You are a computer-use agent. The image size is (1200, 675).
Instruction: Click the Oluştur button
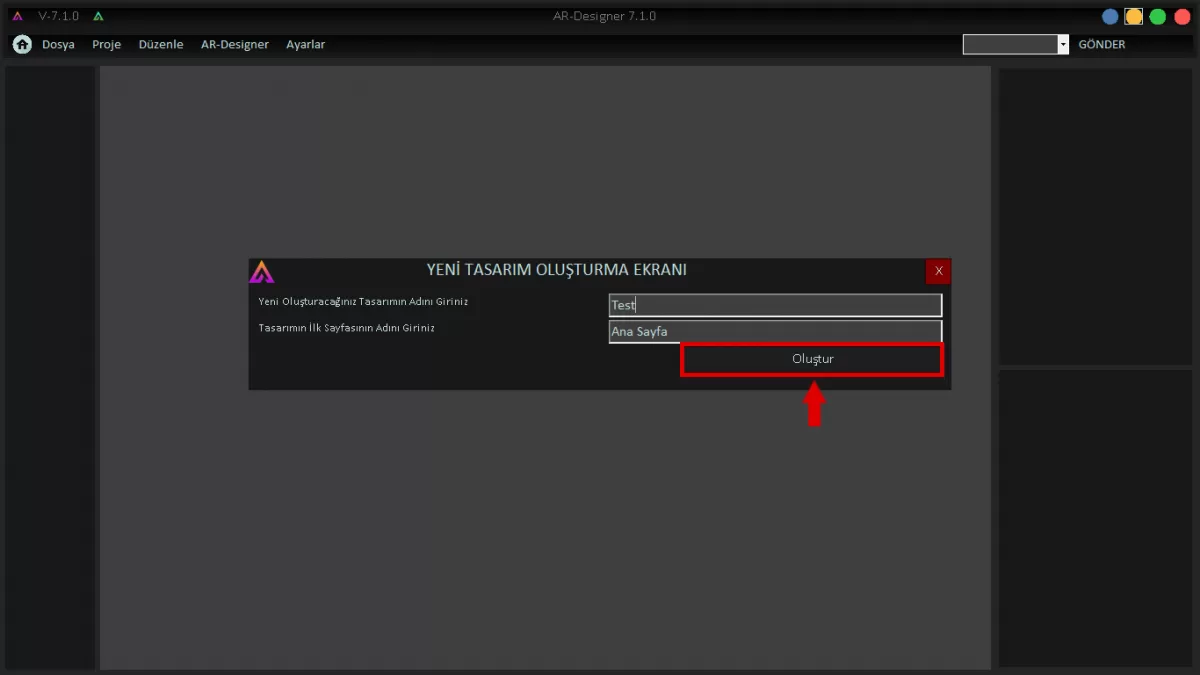tap(812, 359)
